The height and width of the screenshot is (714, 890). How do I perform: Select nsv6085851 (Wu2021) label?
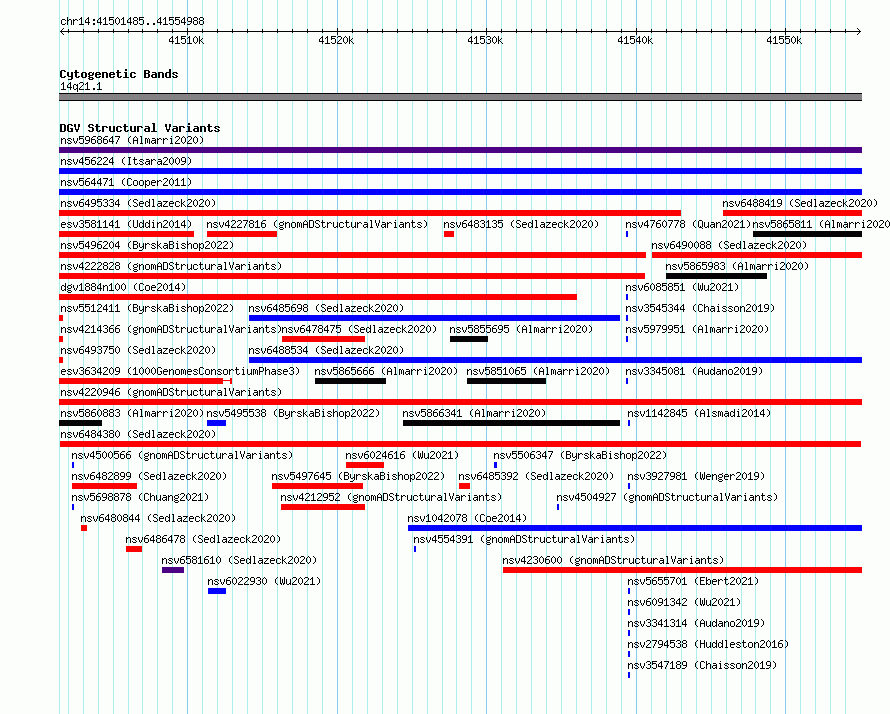coord(682,287)
